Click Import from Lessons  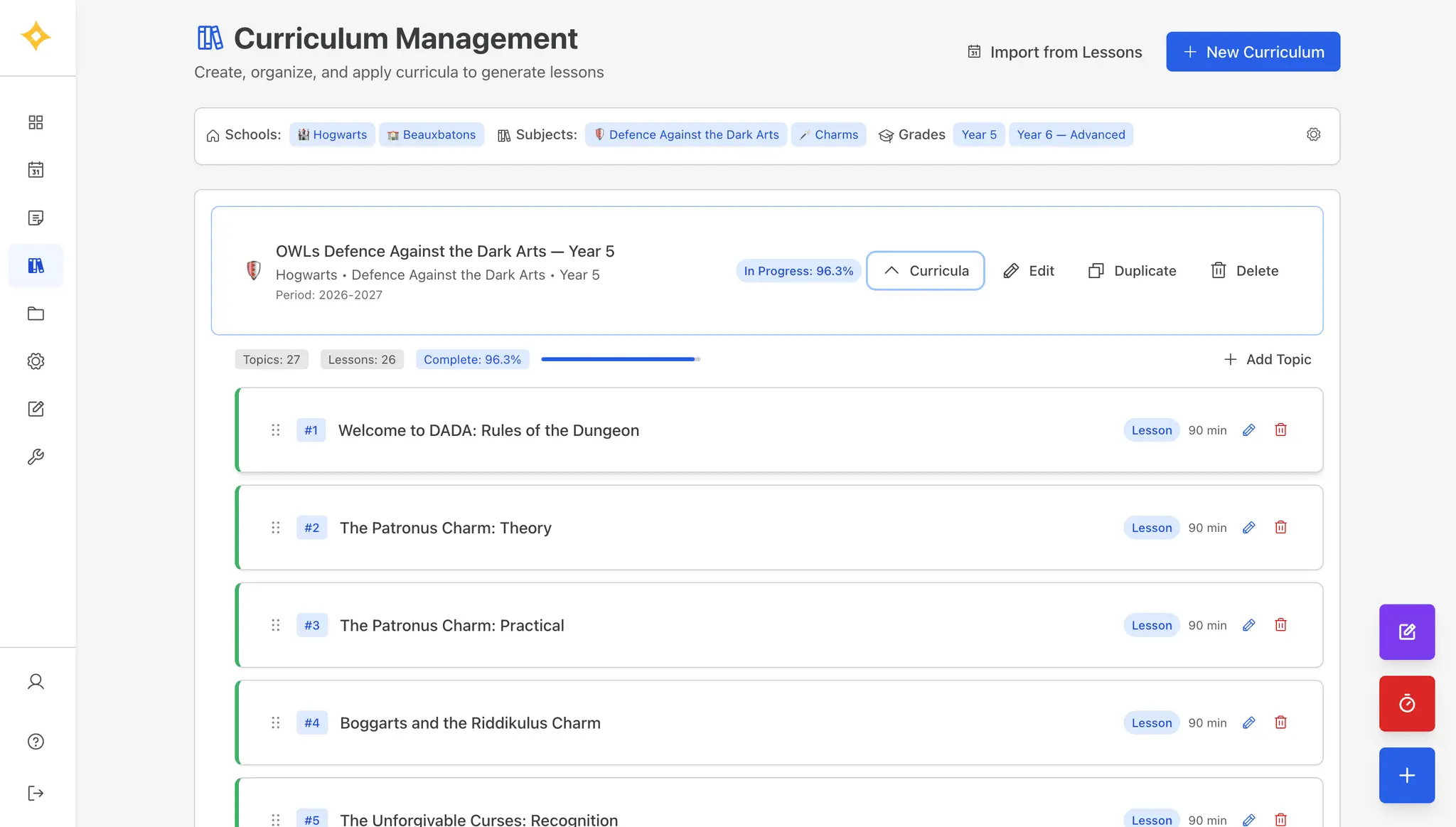pyautogui.click(x=1054, y=52)
